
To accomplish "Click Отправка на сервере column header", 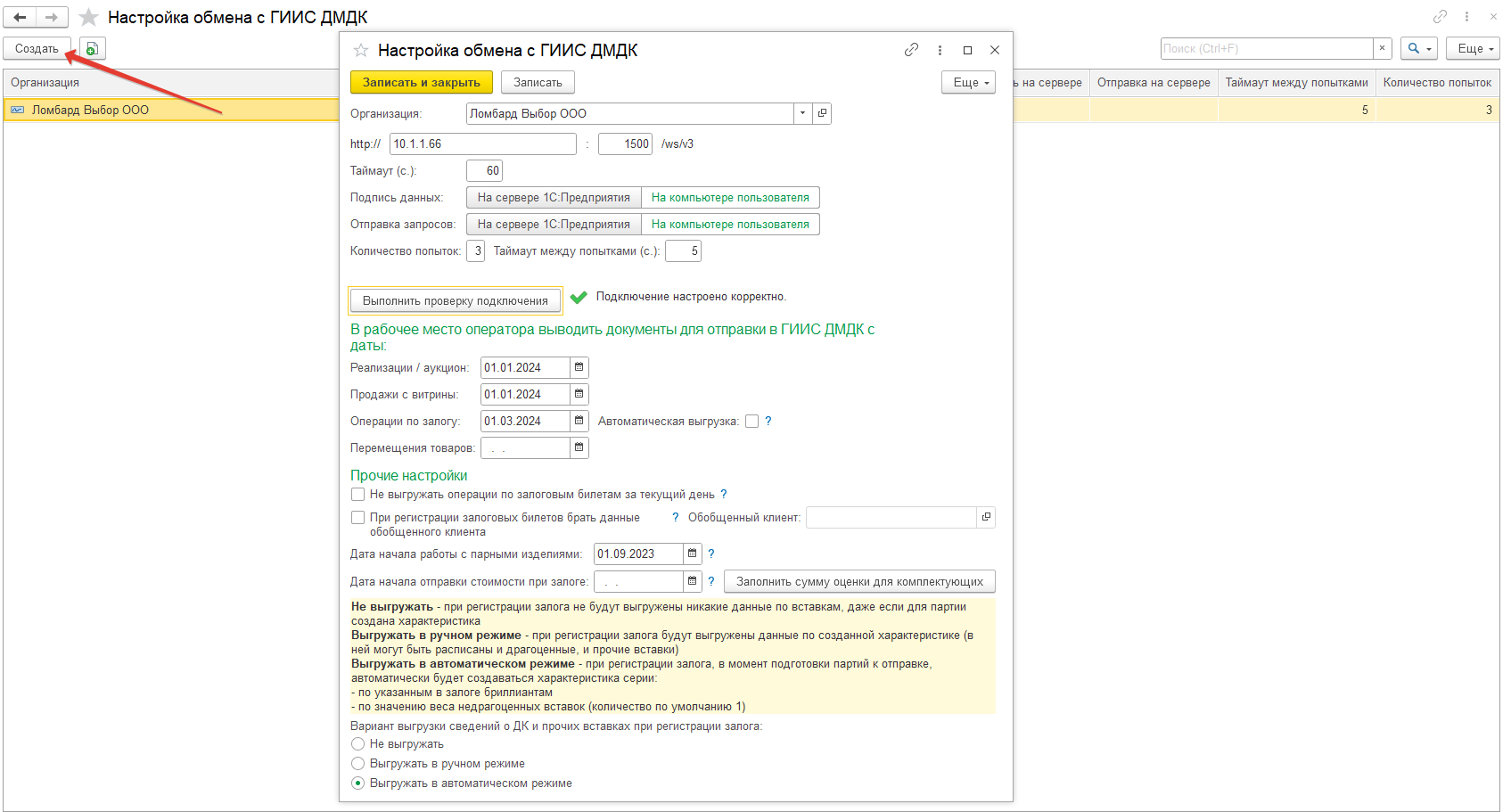I will coord(1154,82).
